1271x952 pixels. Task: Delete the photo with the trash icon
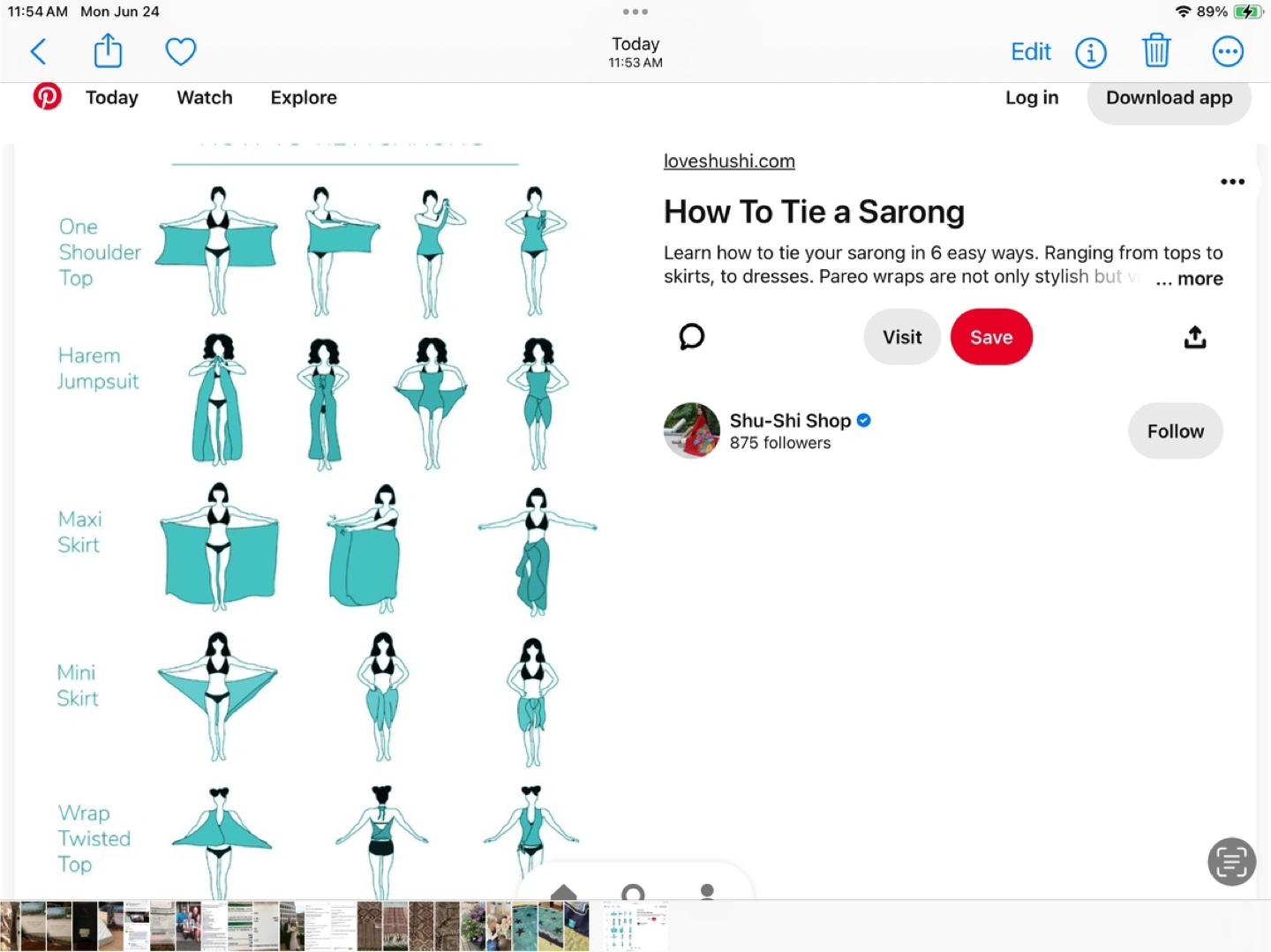1156,50
